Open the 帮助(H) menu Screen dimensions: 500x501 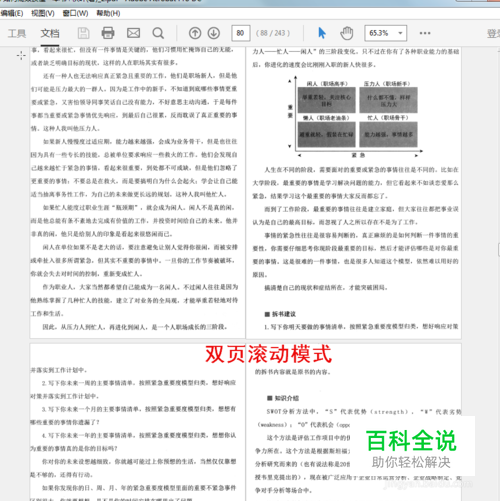pyautogui.click(x=108, y=13)
